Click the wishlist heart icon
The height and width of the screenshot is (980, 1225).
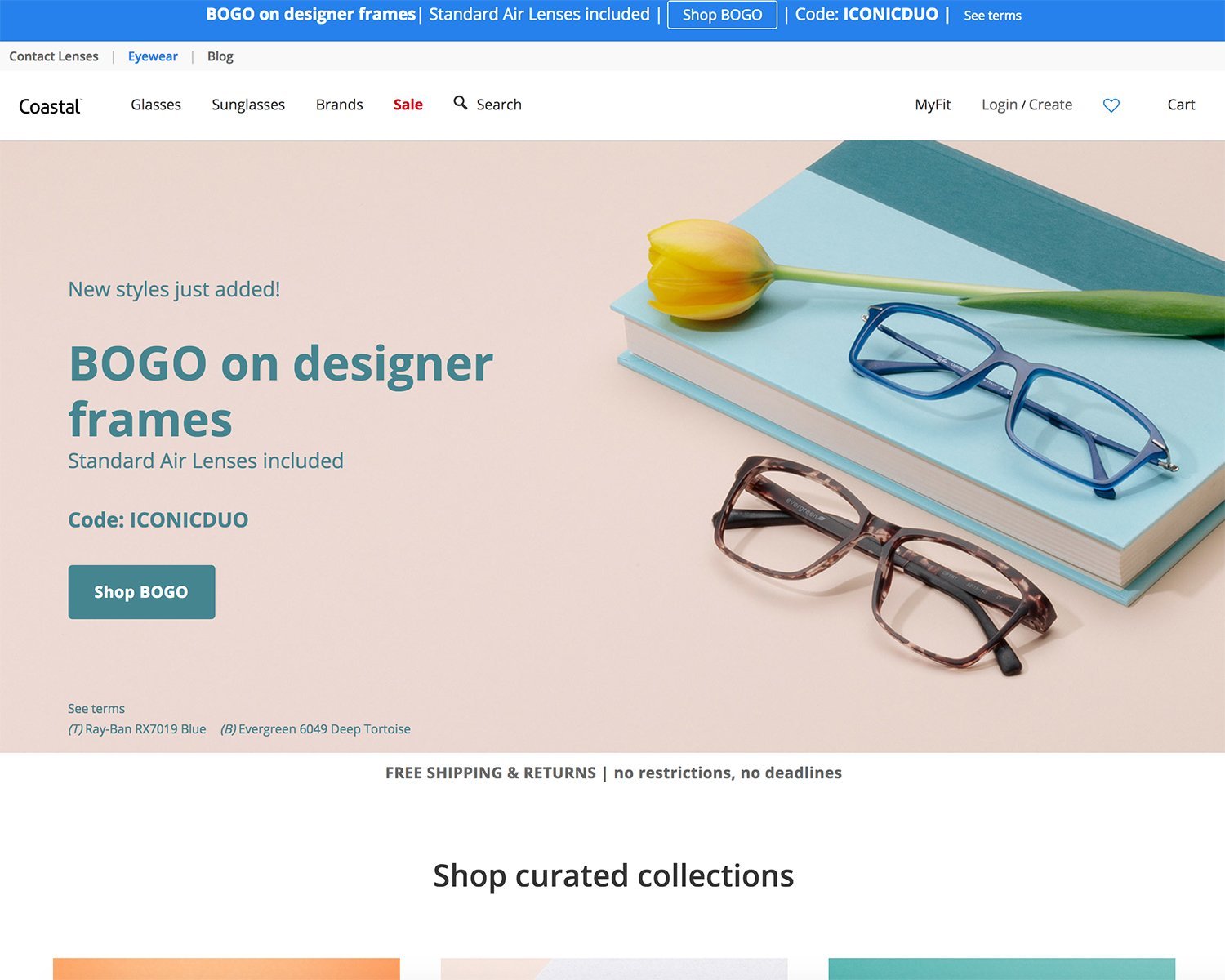tap(1111, 105)
